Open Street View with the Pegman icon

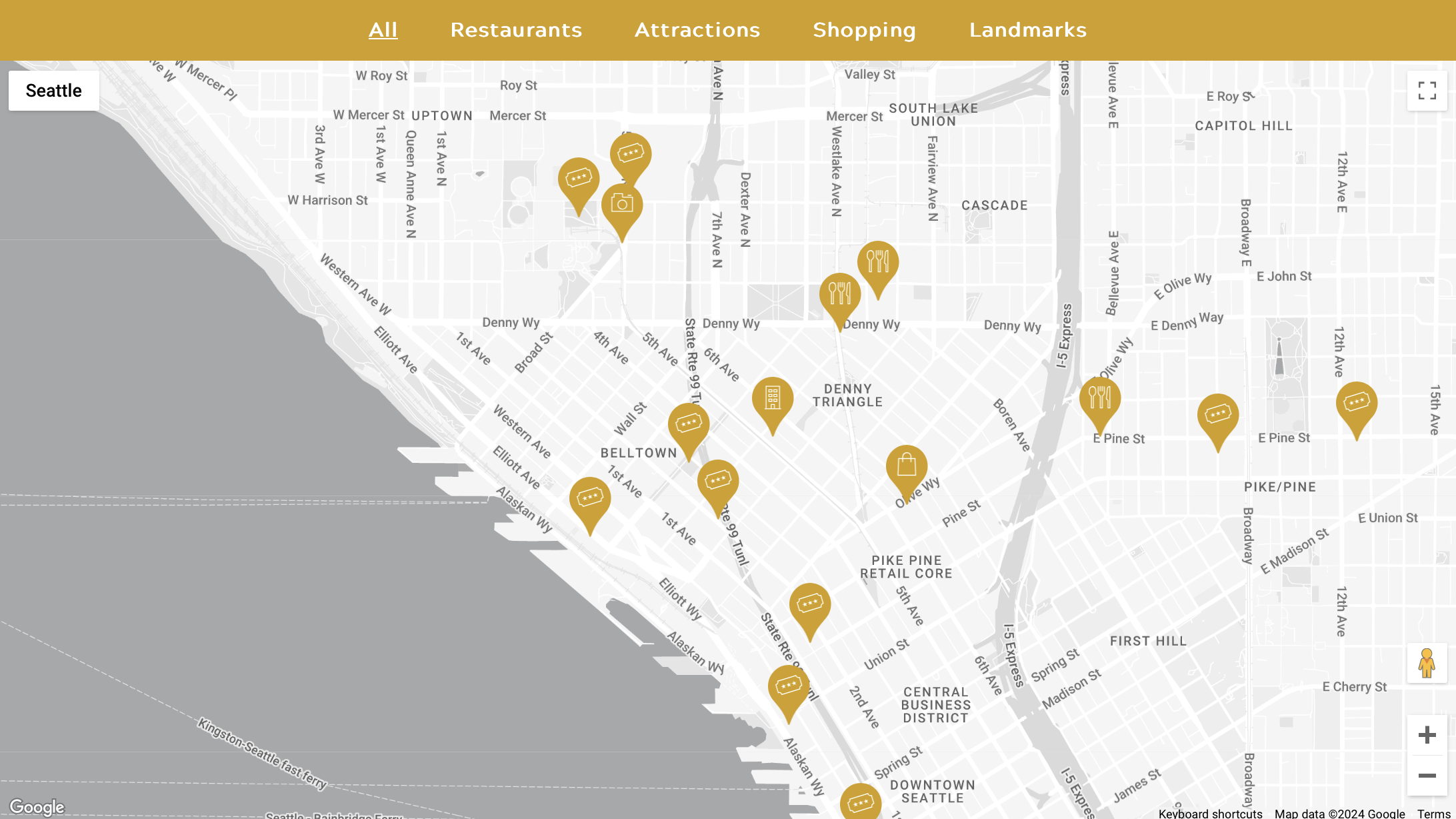(x=1427, y=663)
